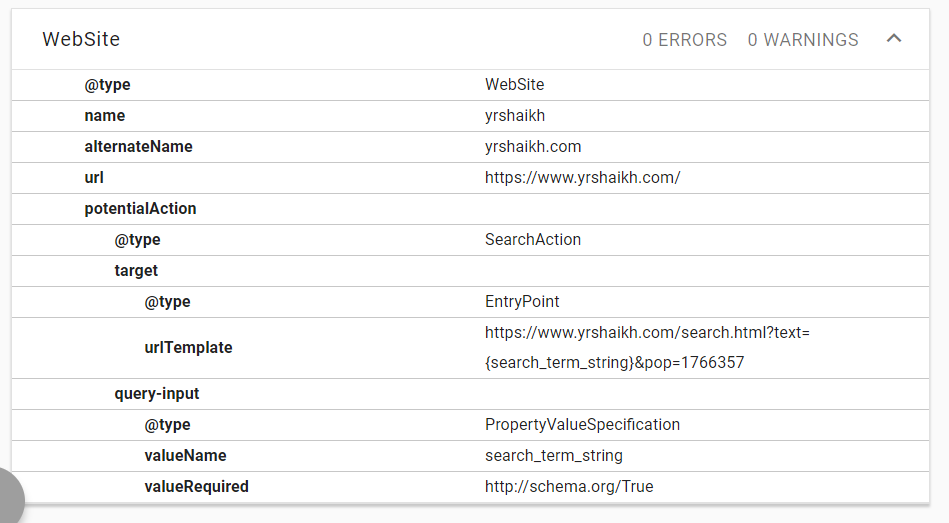Click the name property label
The image size is (949, 523).
pyautogui.click(x=104, y=116)
